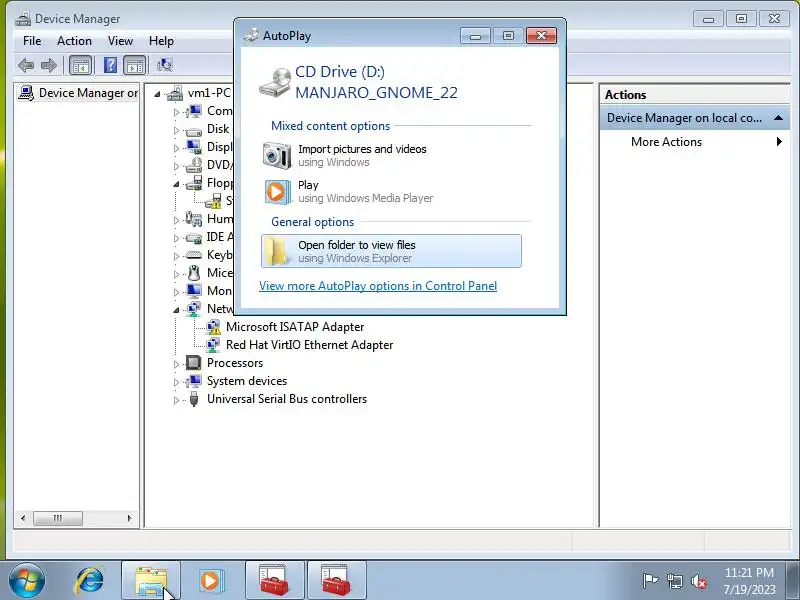Image resolution: width=800 pixels, height=600 pixels.
Task: Click the network tray icon
Action: 674,581
